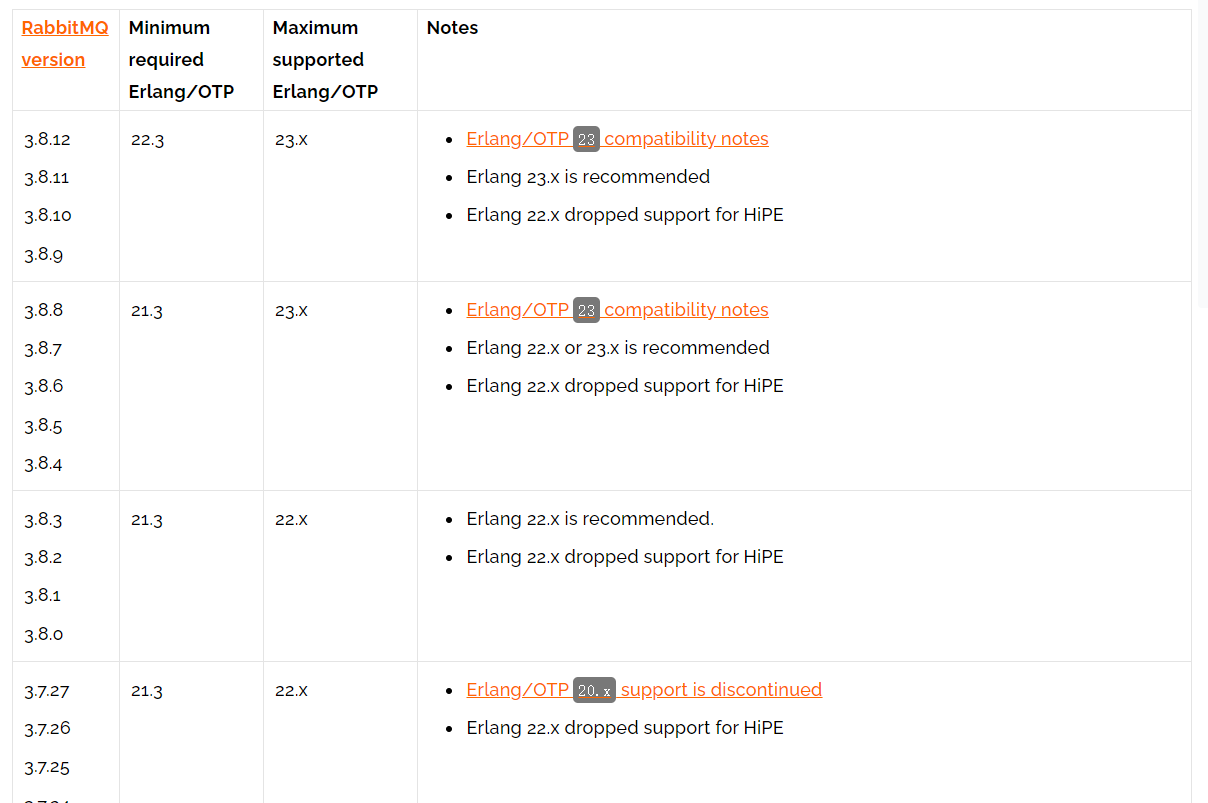Open the RabbitMQ version header link

click(65, 43)
